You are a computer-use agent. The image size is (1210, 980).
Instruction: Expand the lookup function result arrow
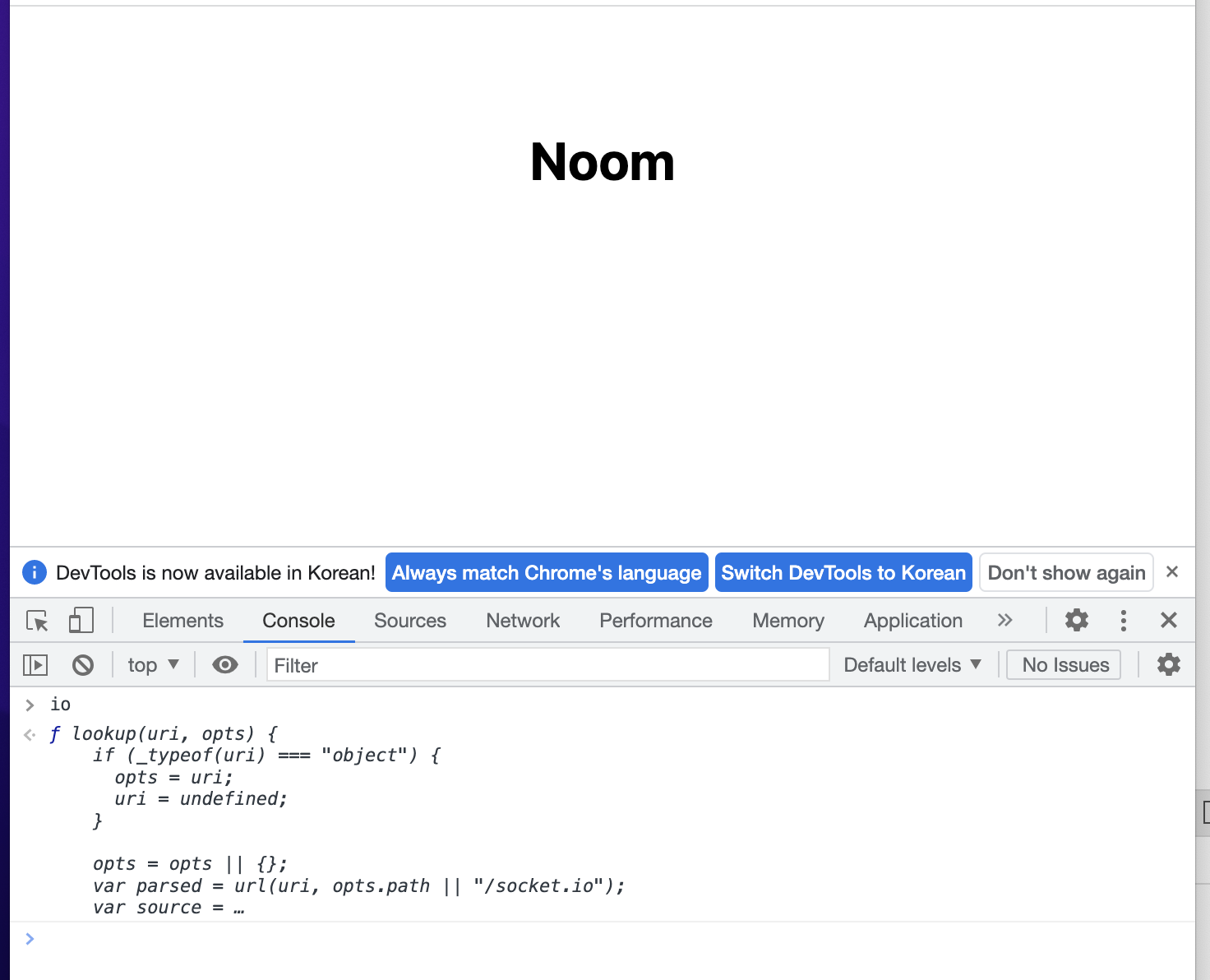click(x=30, y=734)
